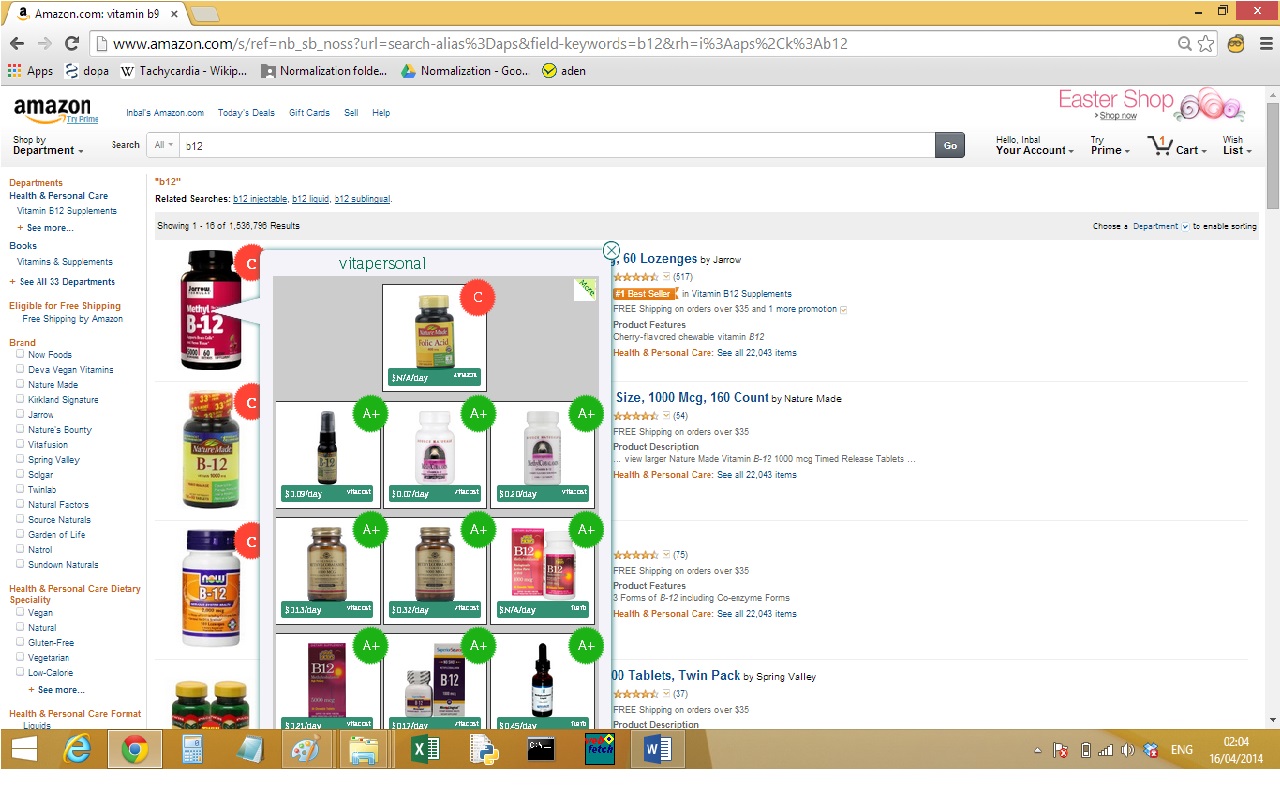Check the Vegetarian dietary filter
This screenshot has height=800, width=1280.
point(20,657)
